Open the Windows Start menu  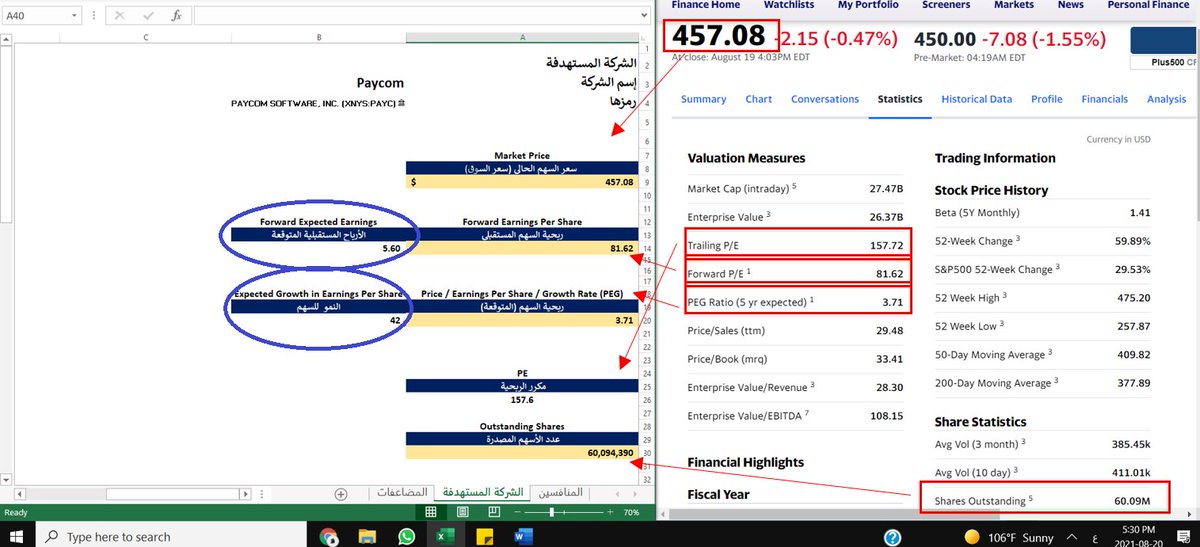click(x=18, y=535)
